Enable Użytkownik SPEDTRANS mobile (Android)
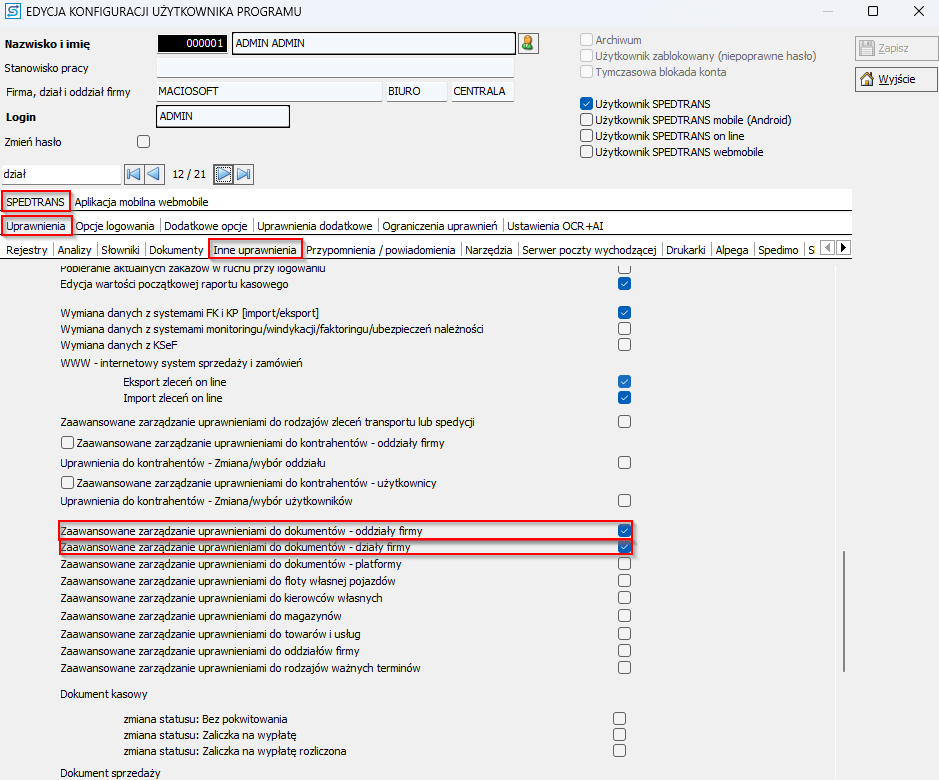Image resolution: width=939 pixels, height=780 pixels. click(x=586, y=120)
